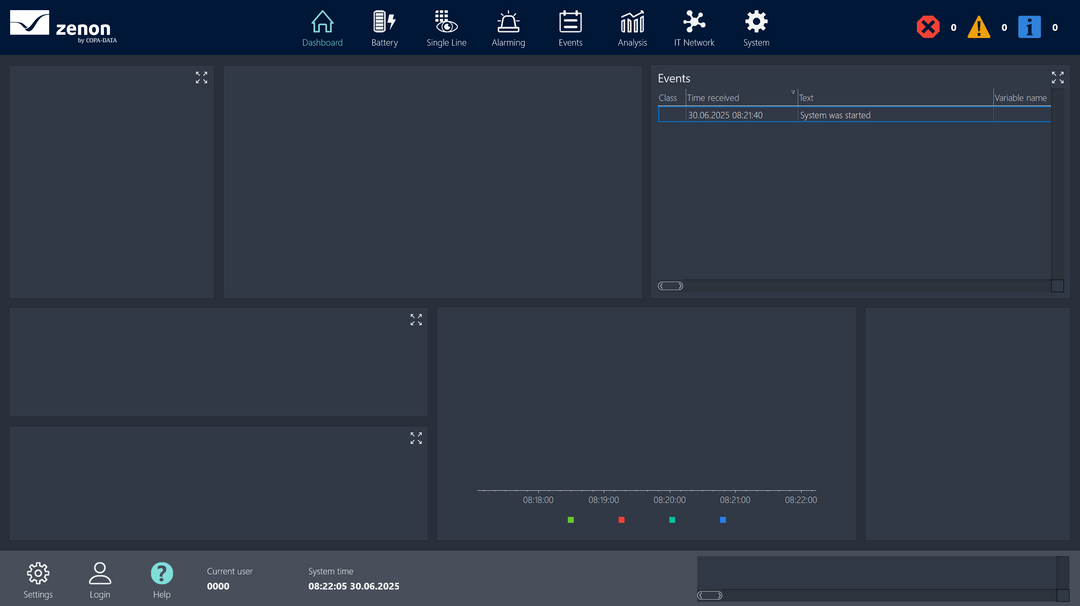Image resolution: width=1080 pixels, height=606 pixels.
Task: Click the red trend legend square
Action: point(621,520)
